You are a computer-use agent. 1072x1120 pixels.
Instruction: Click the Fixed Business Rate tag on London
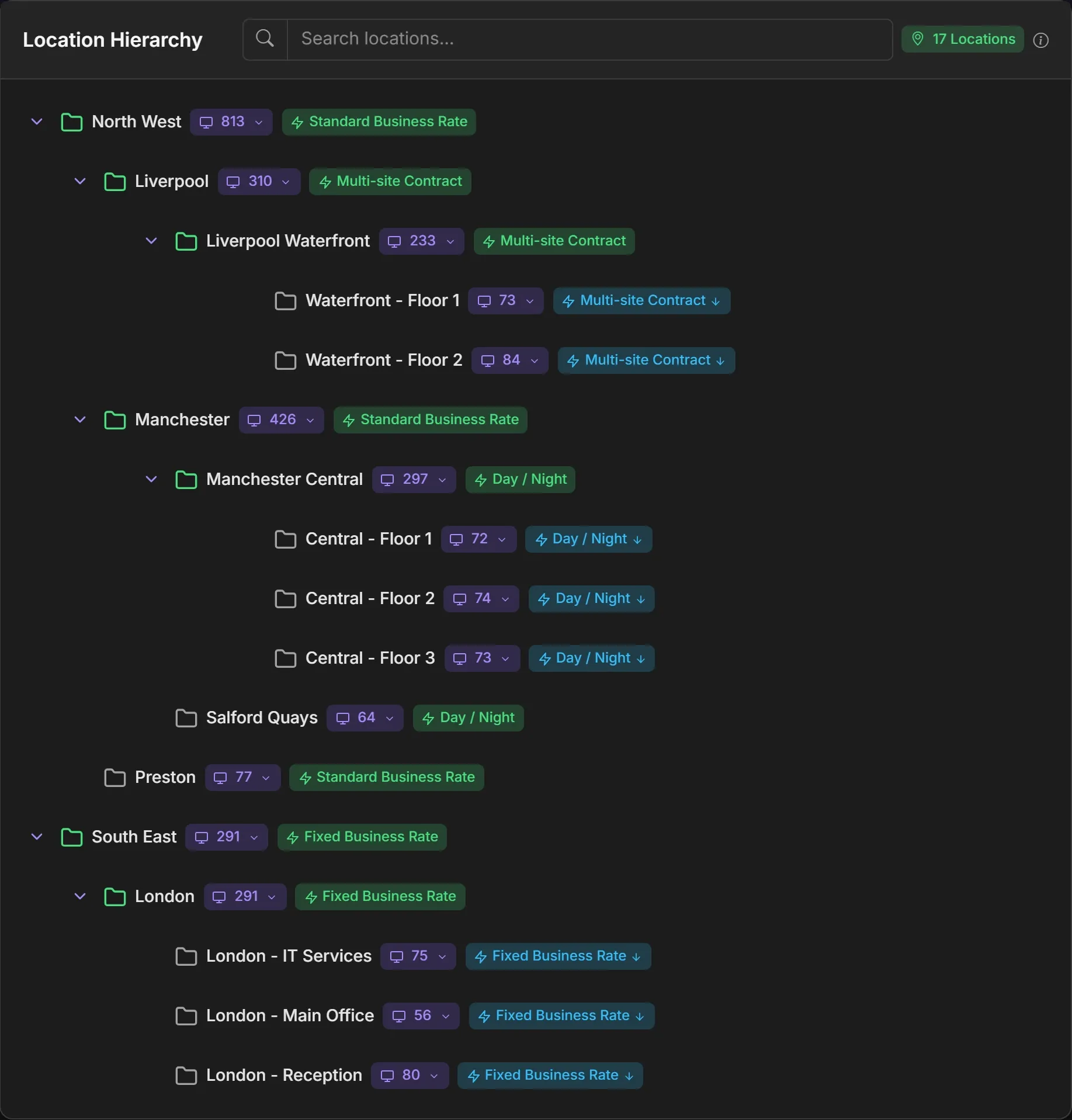coord(380,897)
